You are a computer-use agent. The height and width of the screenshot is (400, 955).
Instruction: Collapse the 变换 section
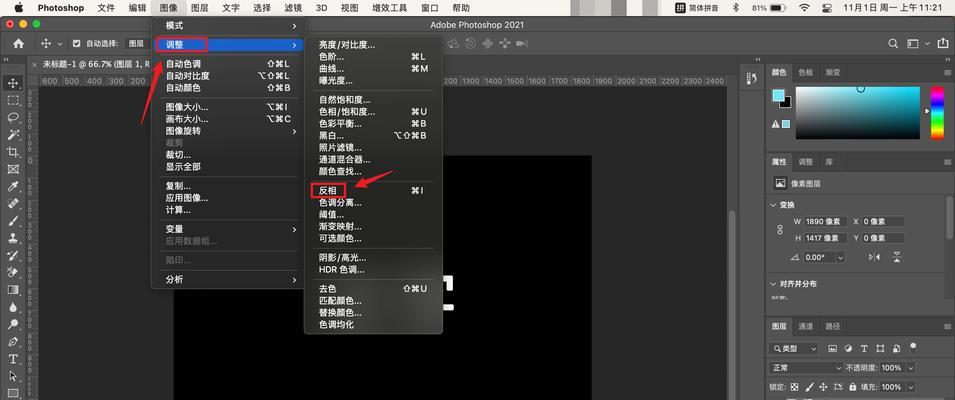[774, 205]
